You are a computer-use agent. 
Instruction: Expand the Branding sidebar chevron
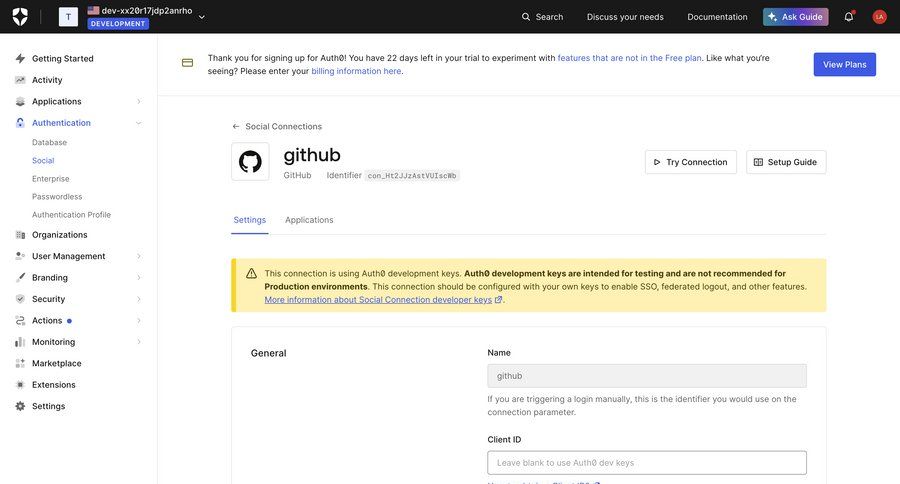click(x=138, y=277)
